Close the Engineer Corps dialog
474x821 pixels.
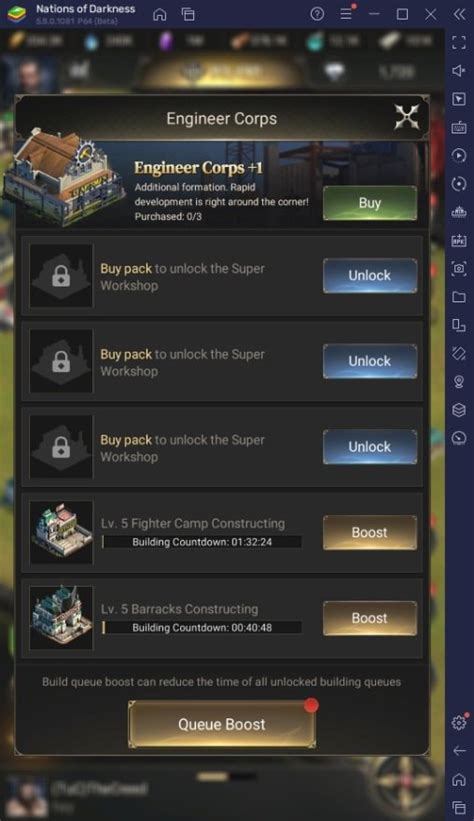pos(406,117)
